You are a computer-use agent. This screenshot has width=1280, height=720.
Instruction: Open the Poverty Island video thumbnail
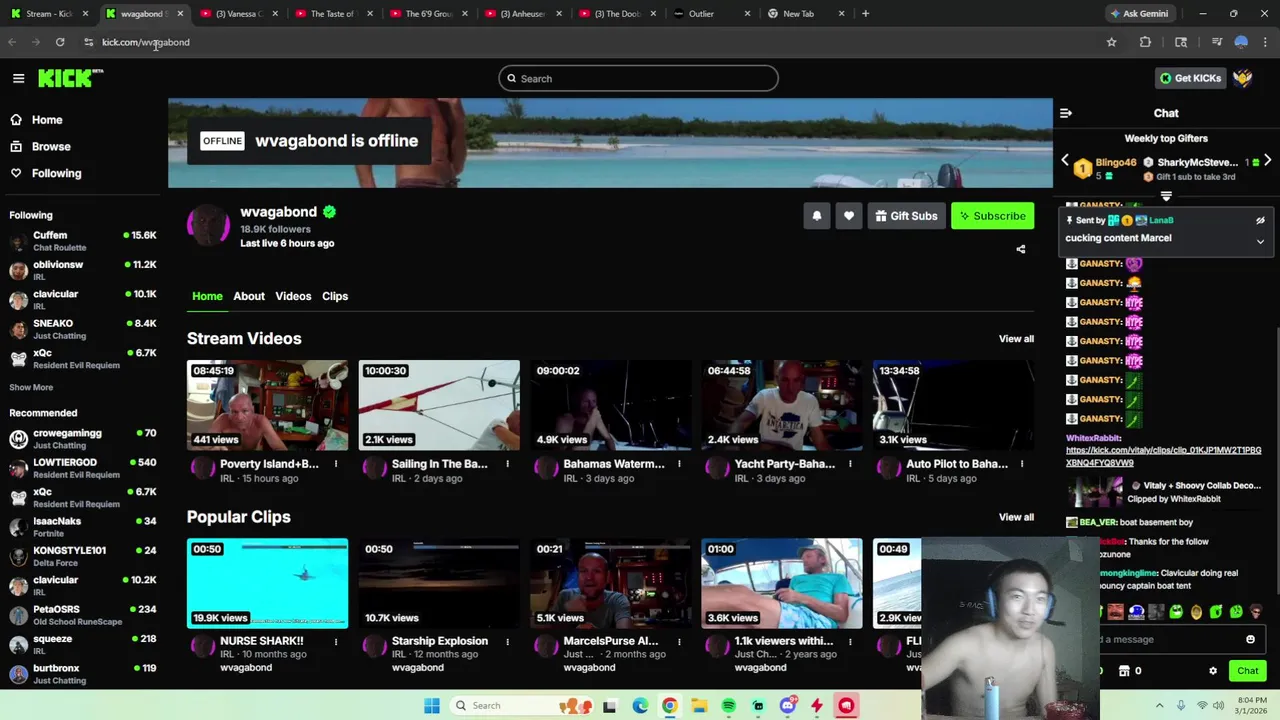click(x=267, y=405)
